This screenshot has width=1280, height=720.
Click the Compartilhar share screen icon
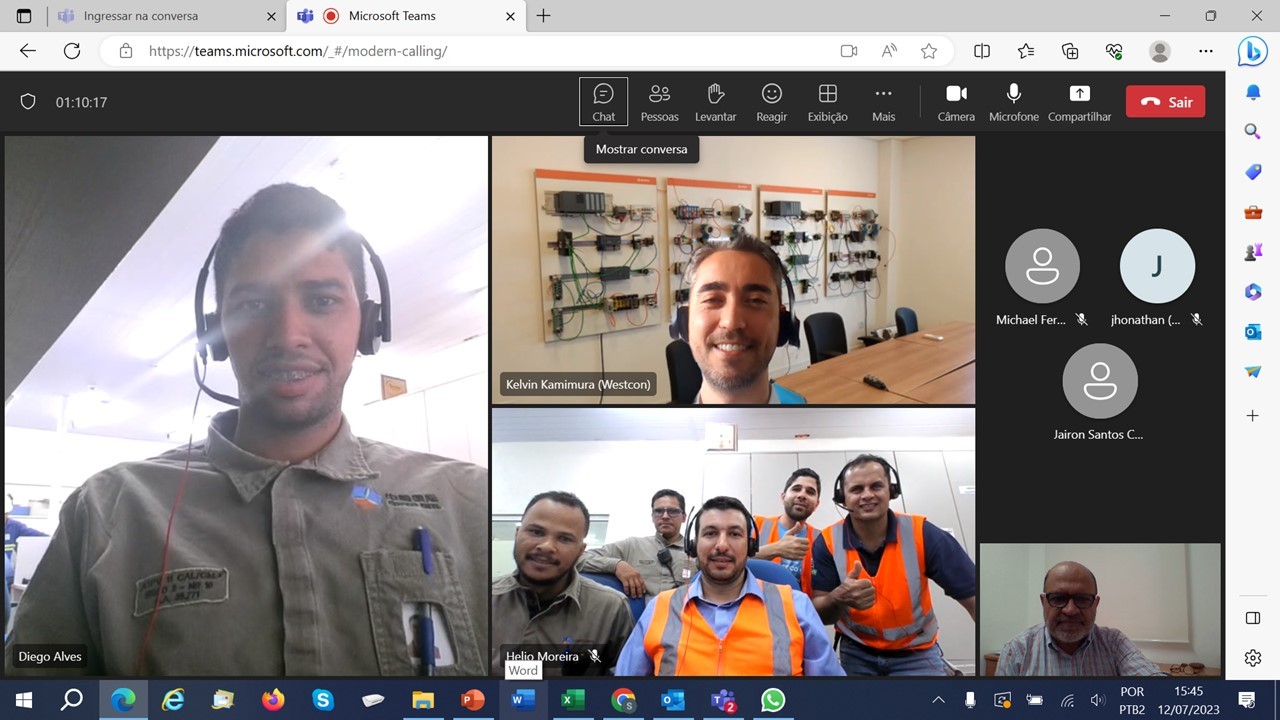(1079, 102)
